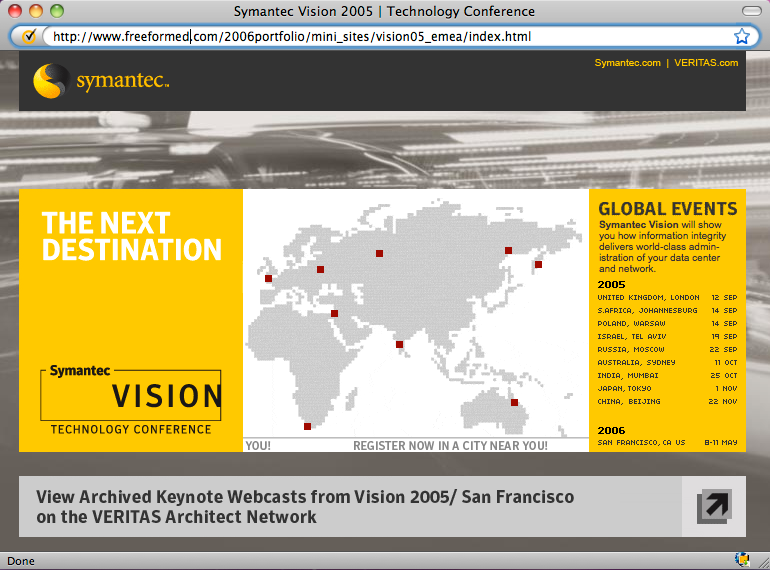Click View Archived Keynote Webcasts banner text
Image resolution: width=770 pixels, height=570 pixels.
pos(305,507)
